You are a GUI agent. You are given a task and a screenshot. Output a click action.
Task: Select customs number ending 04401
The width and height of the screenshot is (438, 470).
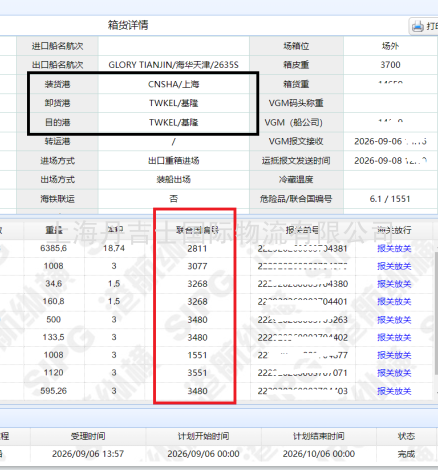pyautogui.click(x=302, y=302)
